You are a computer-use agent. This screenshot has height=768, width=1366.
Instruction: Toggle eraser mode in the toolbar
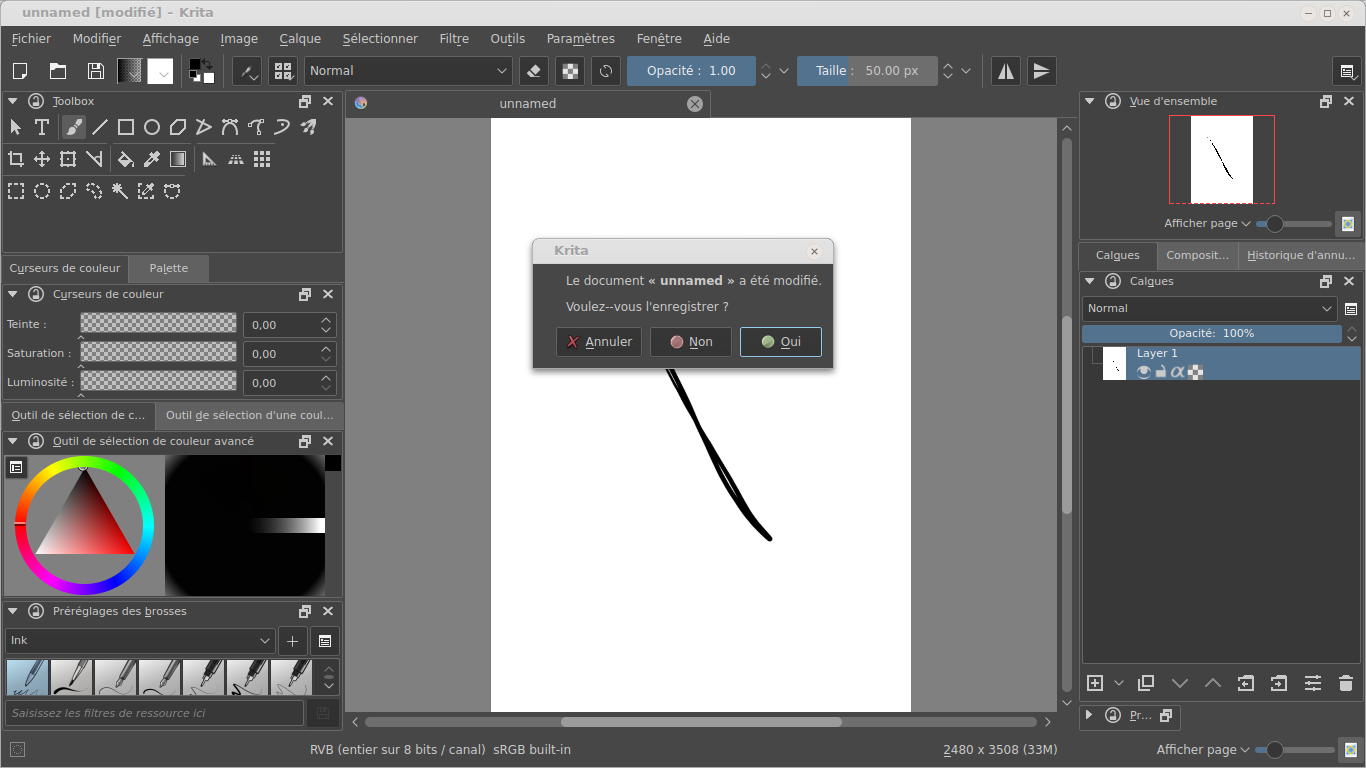pos(534,71)
